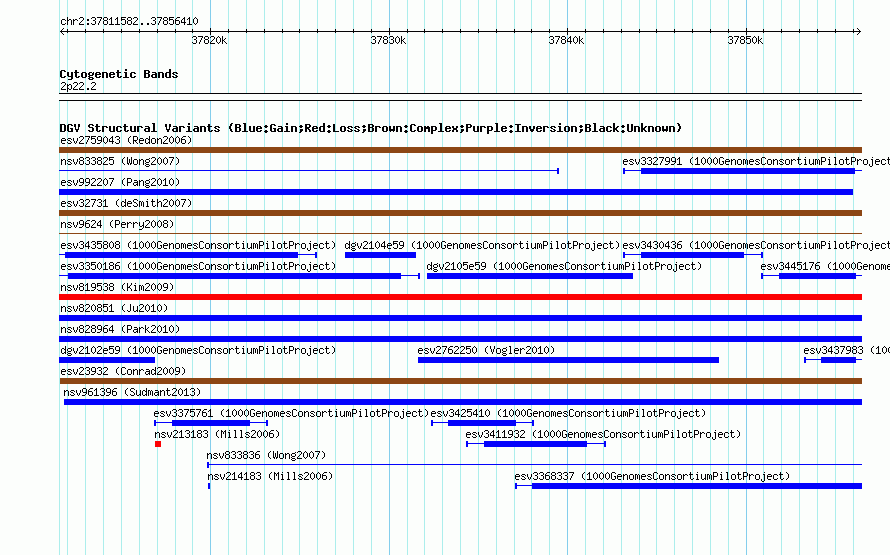Screen dimensions: 890x555
Task: Open esv3437983 variant label
Action: [846, 350]
